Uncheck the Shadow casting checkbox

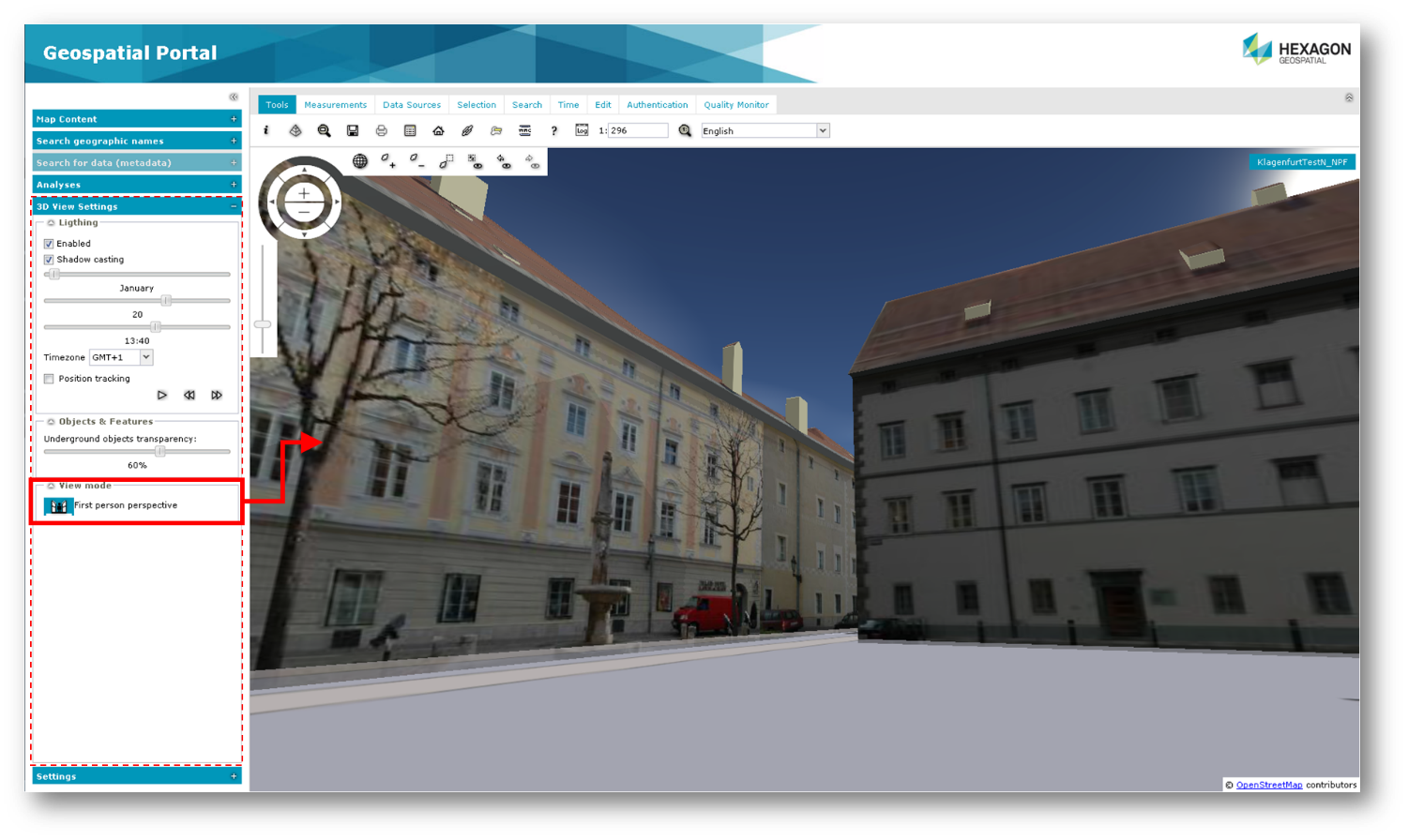point(49,260)
